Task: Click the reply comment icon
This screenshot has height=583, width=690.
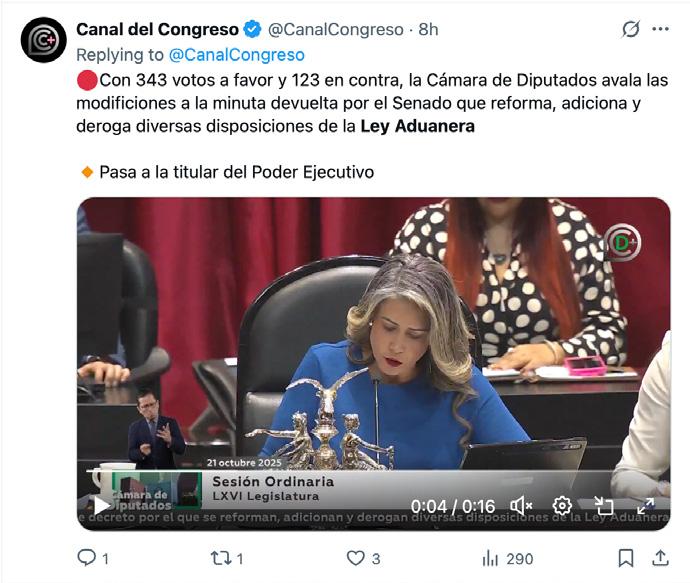Action: 86,558
